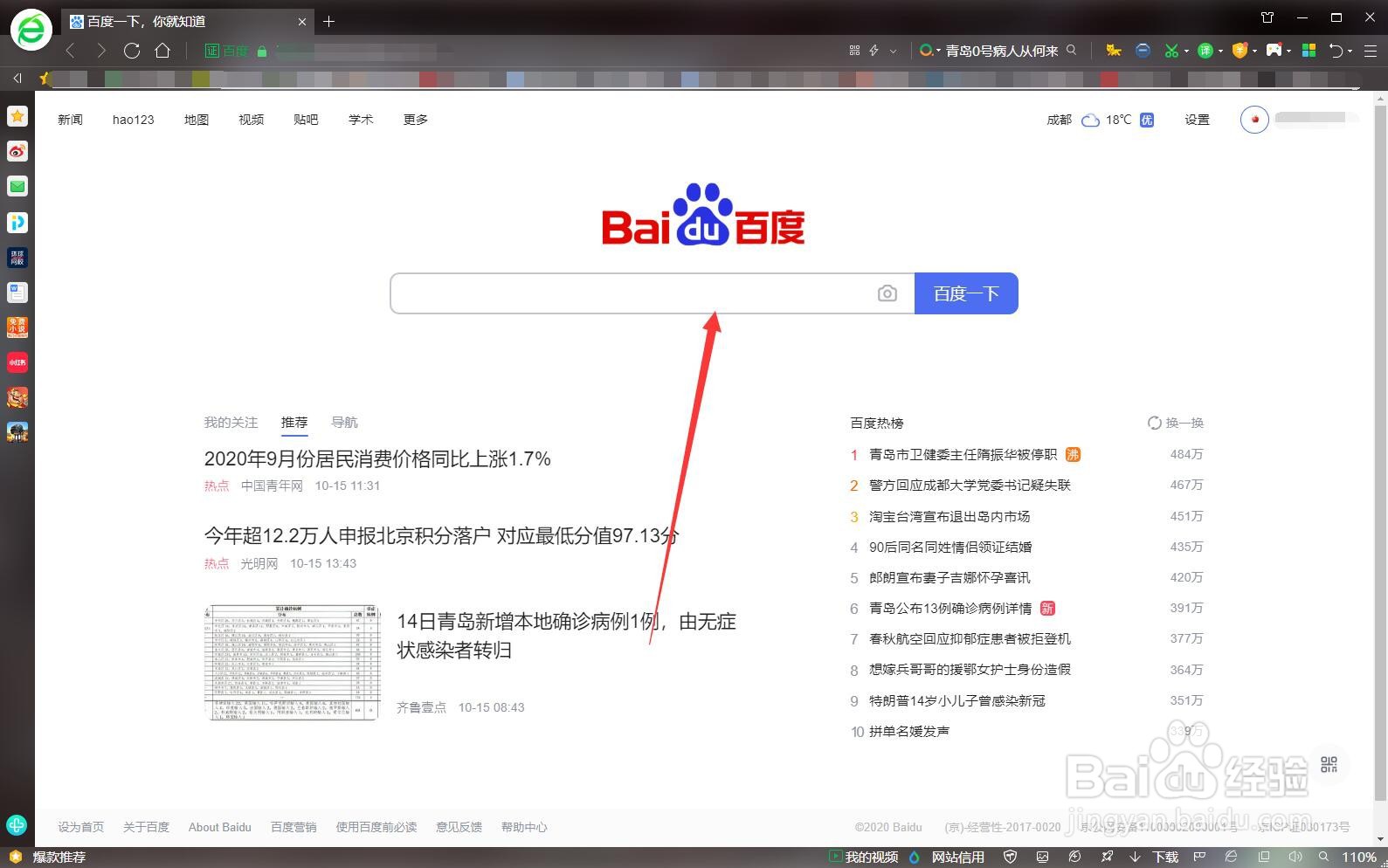Select the 导航 tab
1388x868 pixels.
[344, 423]
